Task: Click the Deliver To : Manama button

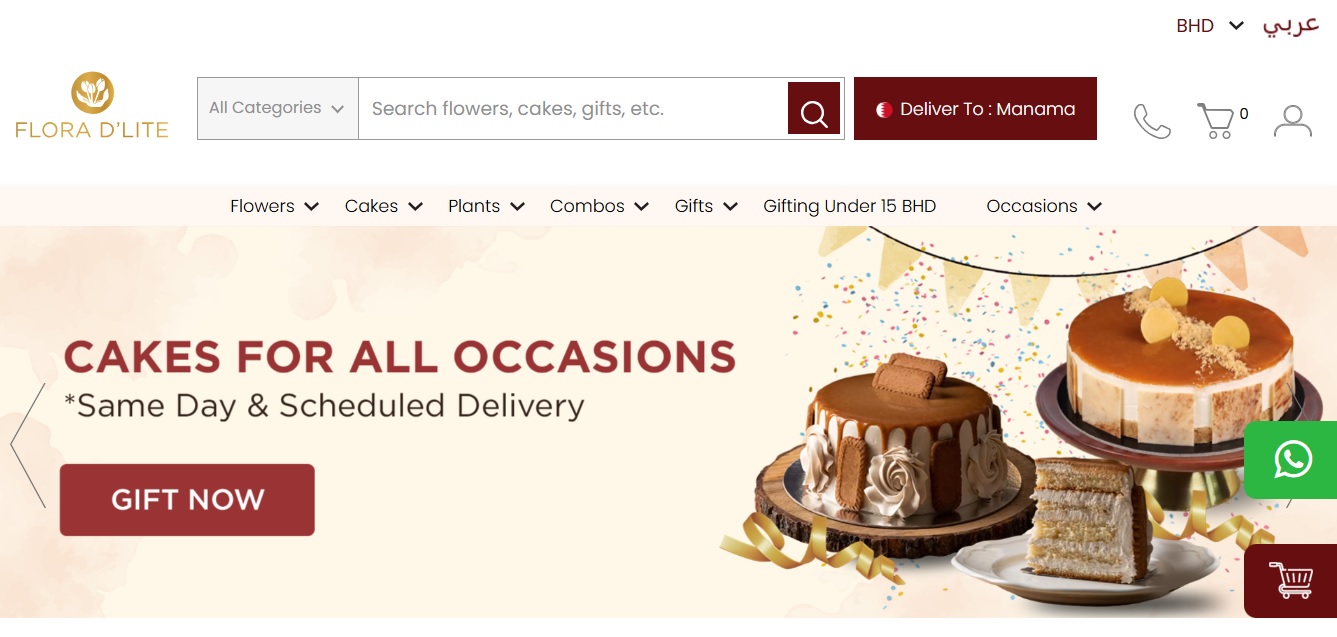Action: click(x=975, y=108)
